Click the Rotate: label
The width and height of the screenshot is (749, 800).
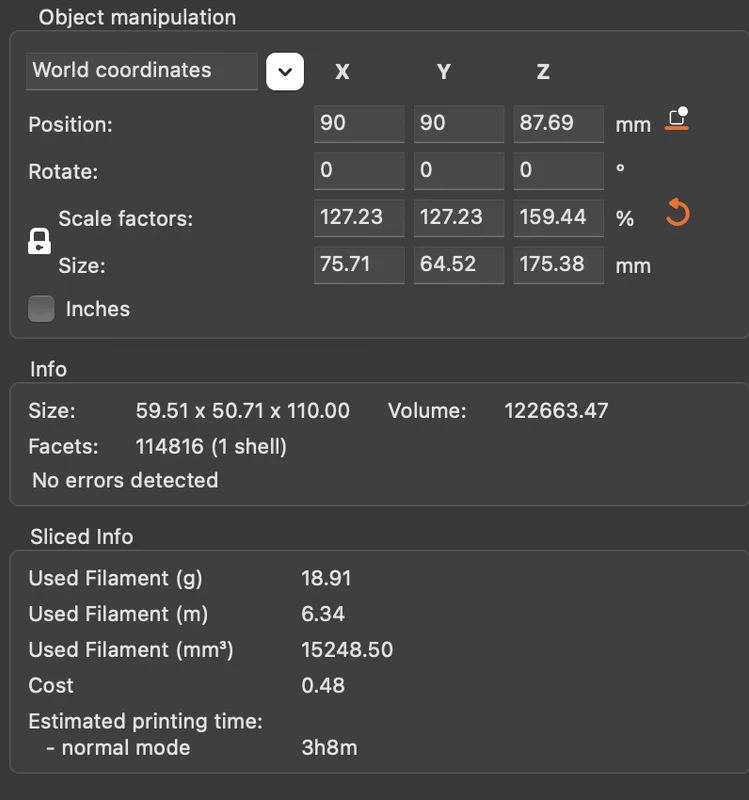click(63, 171)
